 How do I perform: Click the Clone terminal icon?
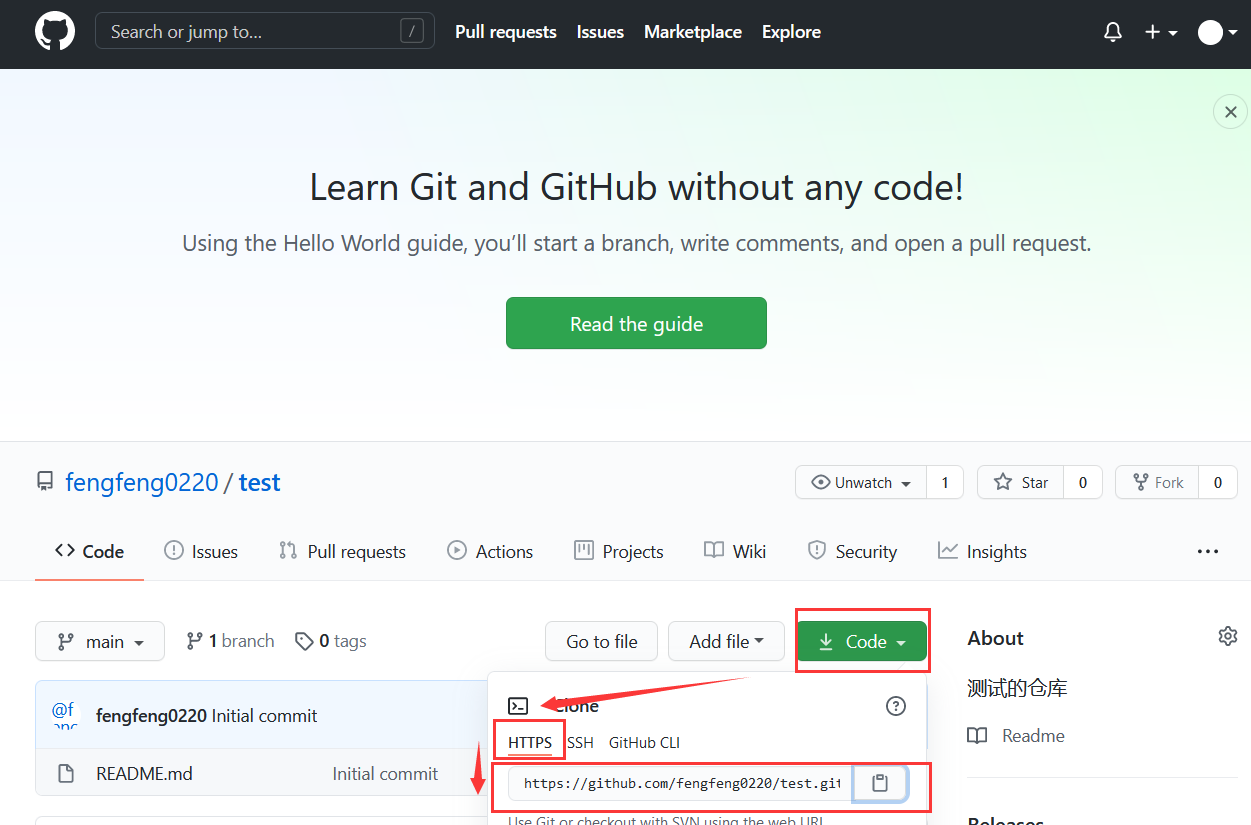coord(518,706)
